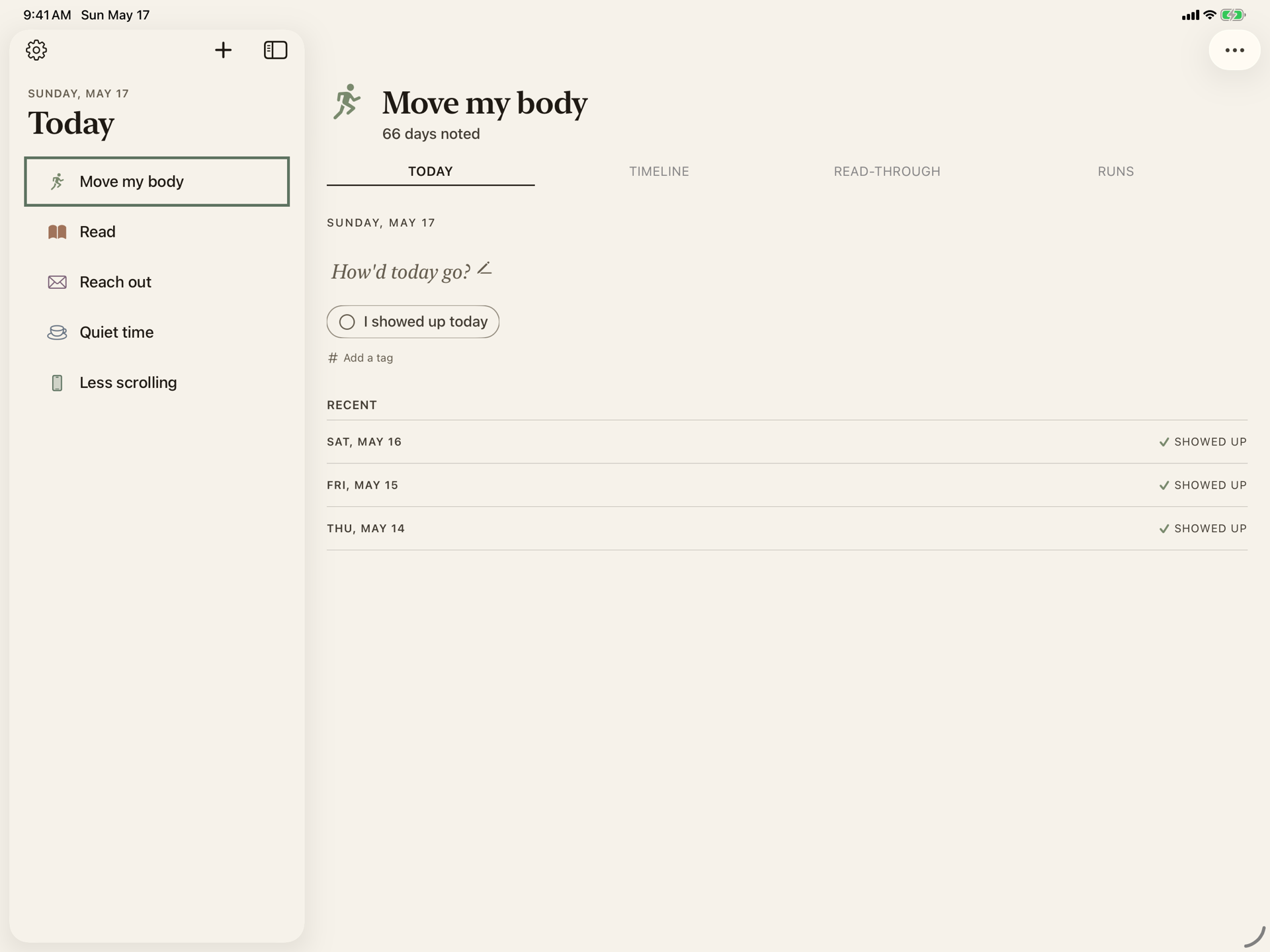Click the phone icon for Less scrolling

58,383
